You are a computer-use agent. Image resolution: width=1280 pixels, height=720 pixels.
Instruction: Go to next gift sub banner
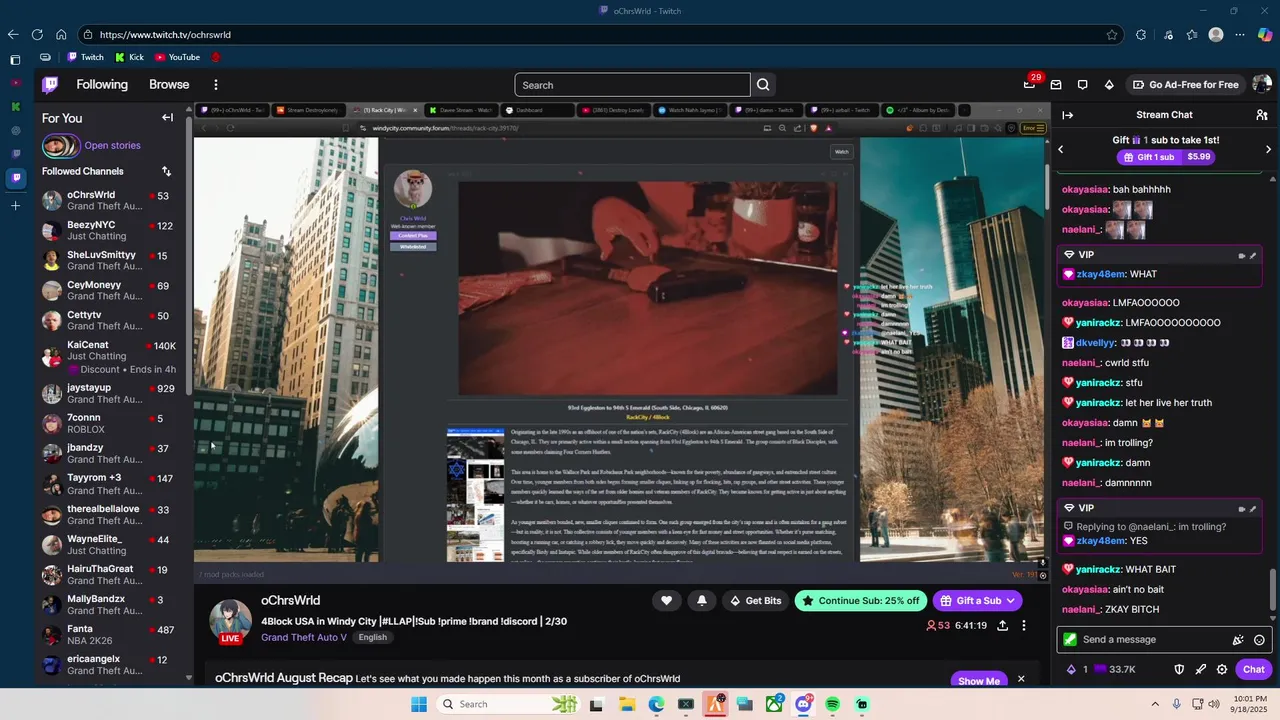(1268, 149)
